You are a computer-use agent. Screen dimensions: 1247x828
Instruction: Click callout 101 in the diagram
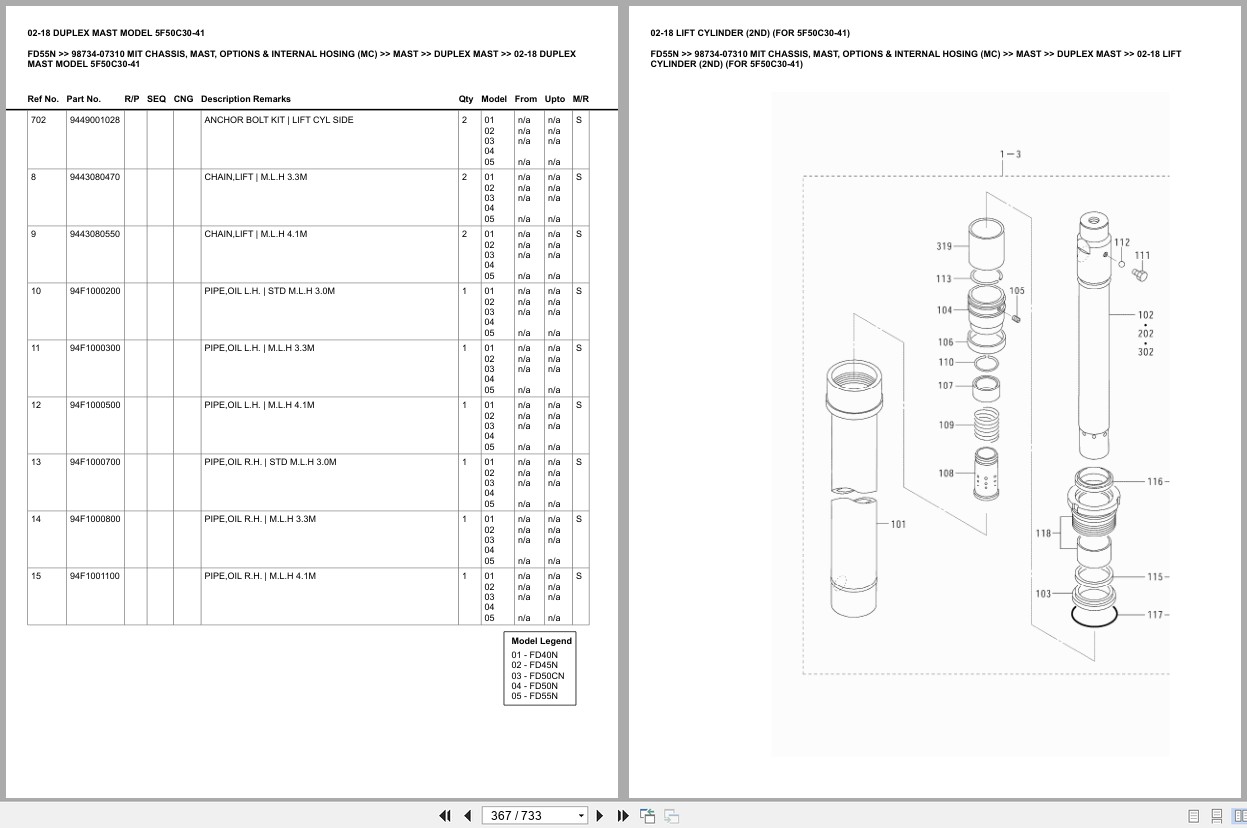coord(898,524)
